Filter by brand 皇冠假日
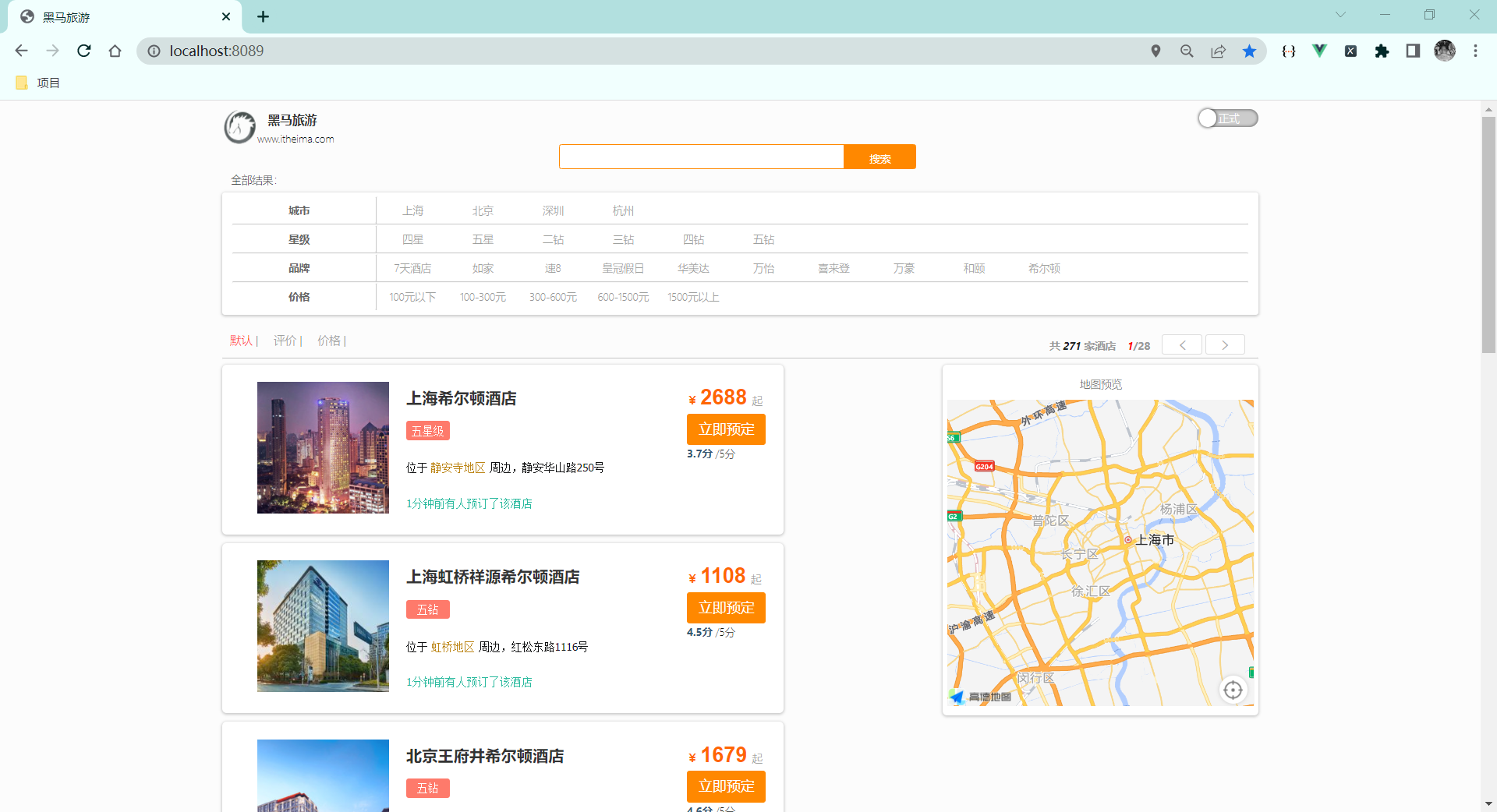The image size is (1497, 812). click(624, 268)
